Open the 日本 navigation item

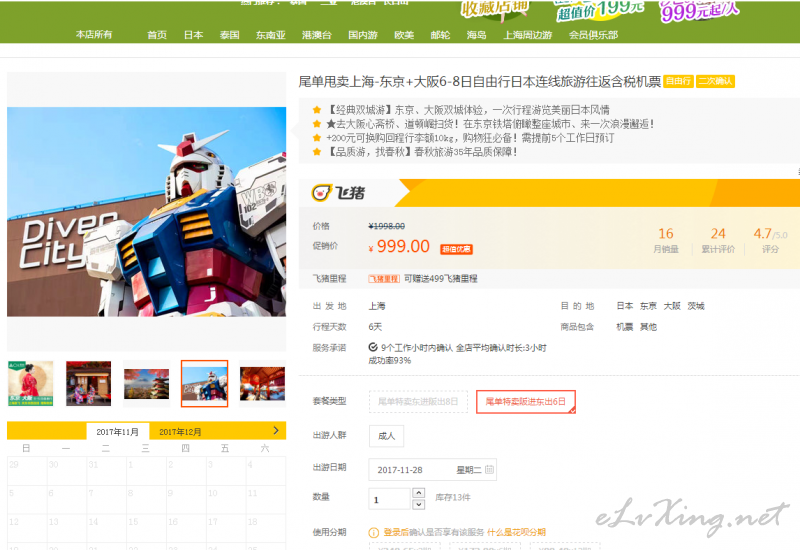click(193, 35)
